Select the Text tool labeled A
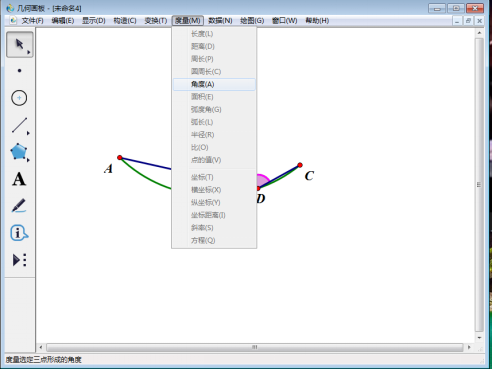Viewport: 492px width, 370px height. click(19, 179)
